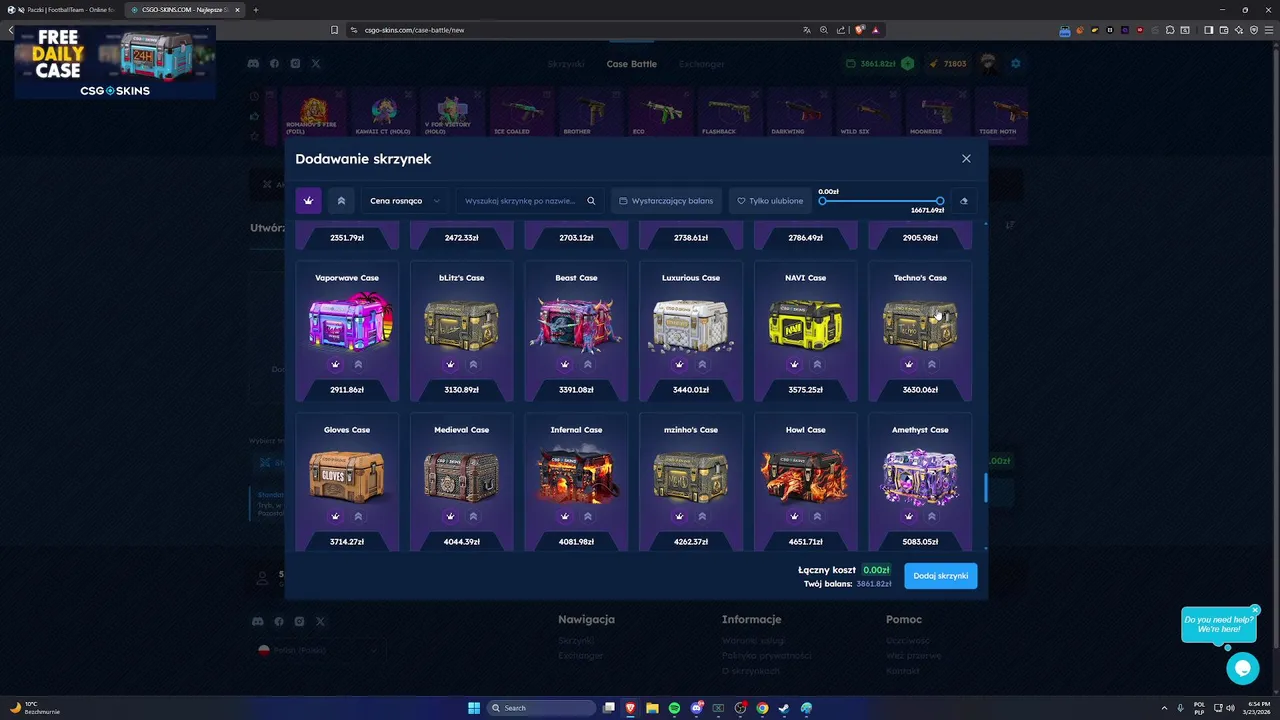Click chevron icon on Vaporwave Case
The width and height of the screenshot is (1280, 720).
358,364
